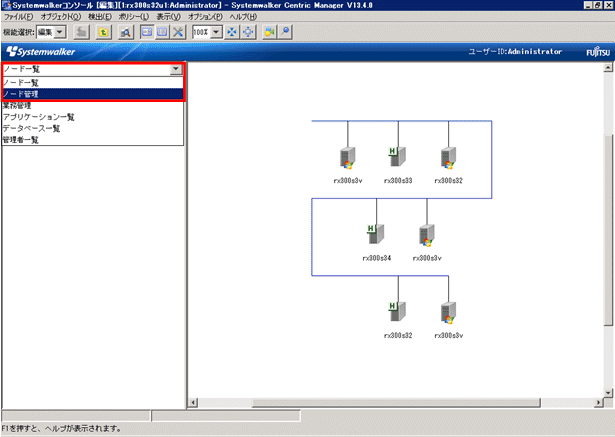Open the 検出(E) menu
The height and width of the screenshot is (437, 615).
[100, 17]
